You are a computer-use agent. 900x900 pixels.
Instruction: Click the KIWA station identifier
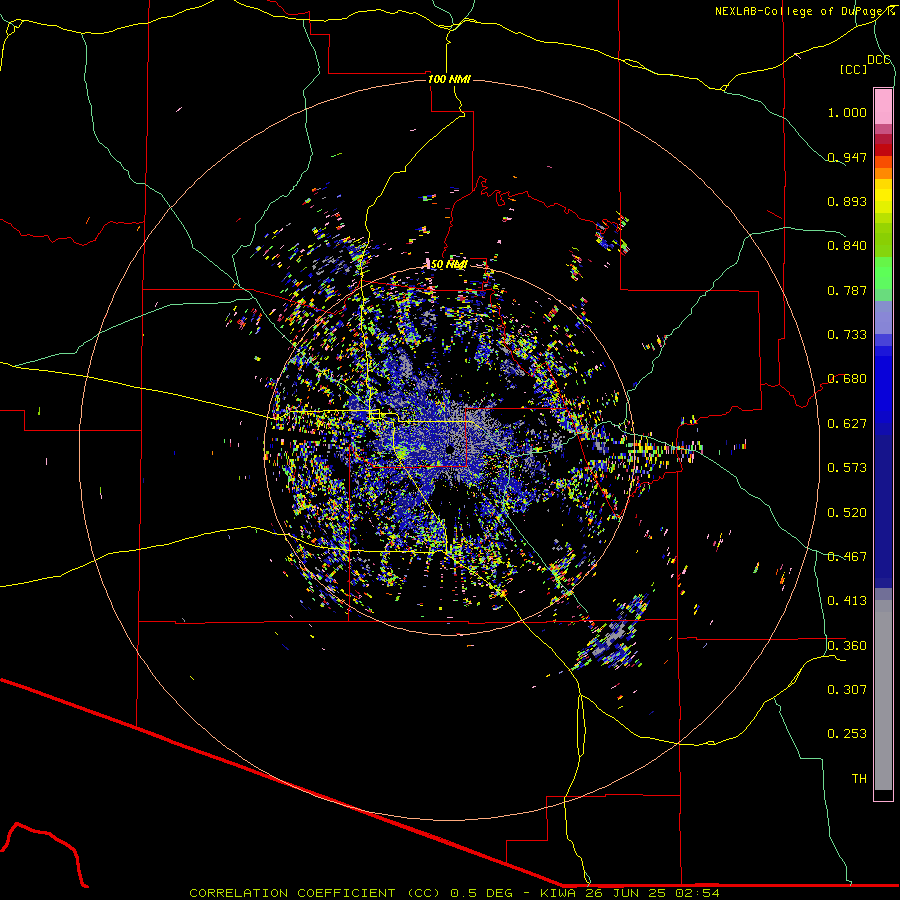[x=560, y=893]
